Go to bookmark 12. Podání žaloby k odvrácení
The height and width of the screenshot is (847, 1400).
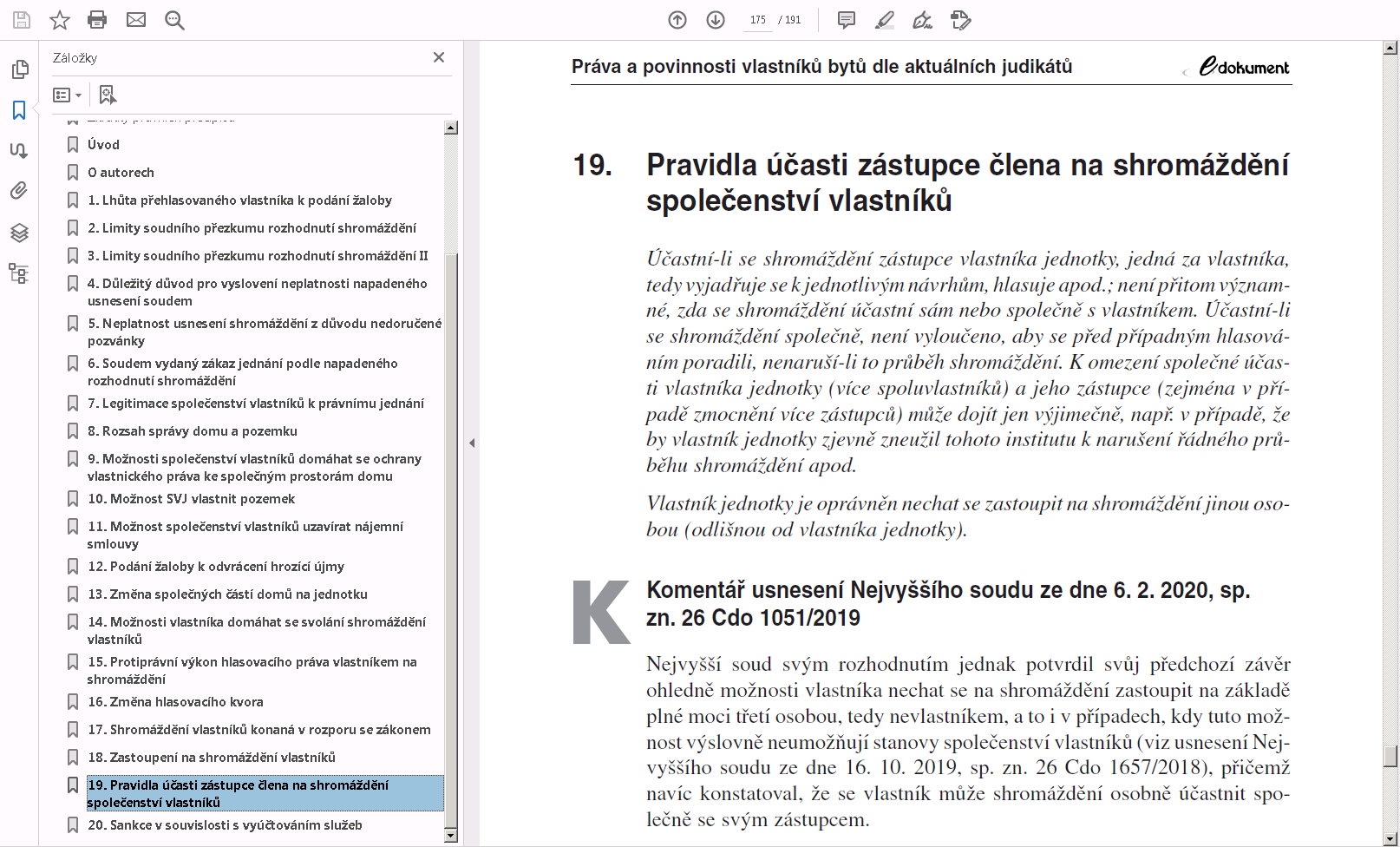216,567
